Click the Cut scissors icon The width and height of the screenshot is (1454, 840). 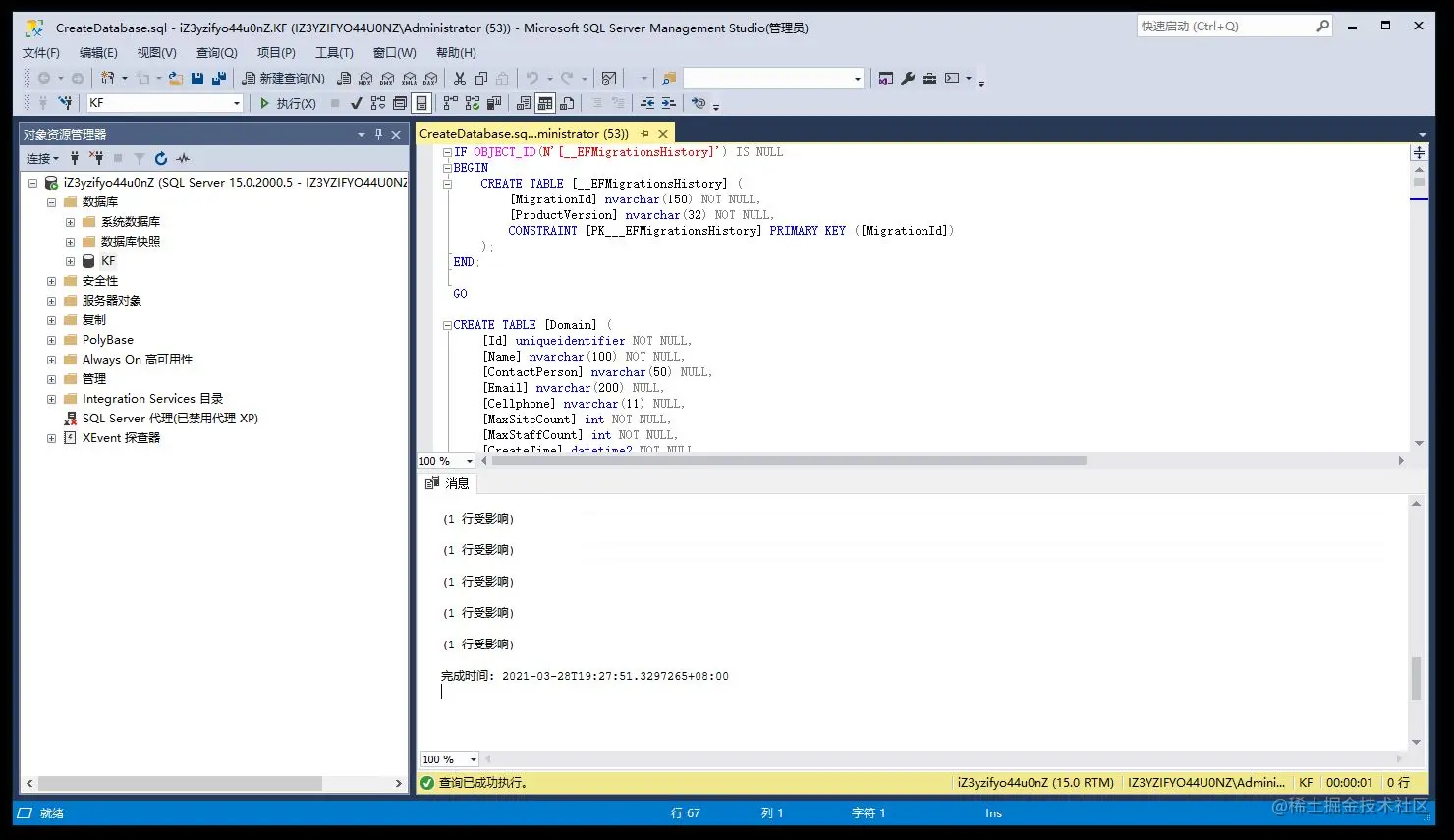point(459,79)
